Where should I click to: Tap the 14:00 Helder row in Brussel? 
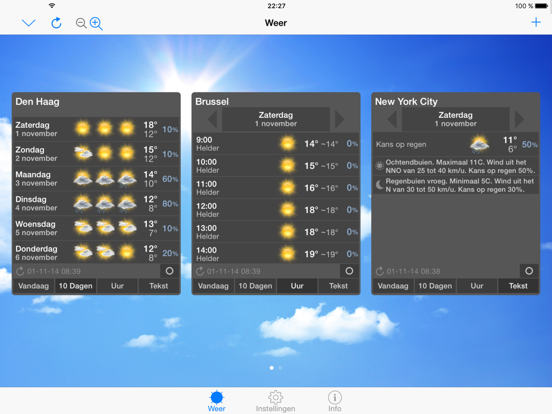276,254
